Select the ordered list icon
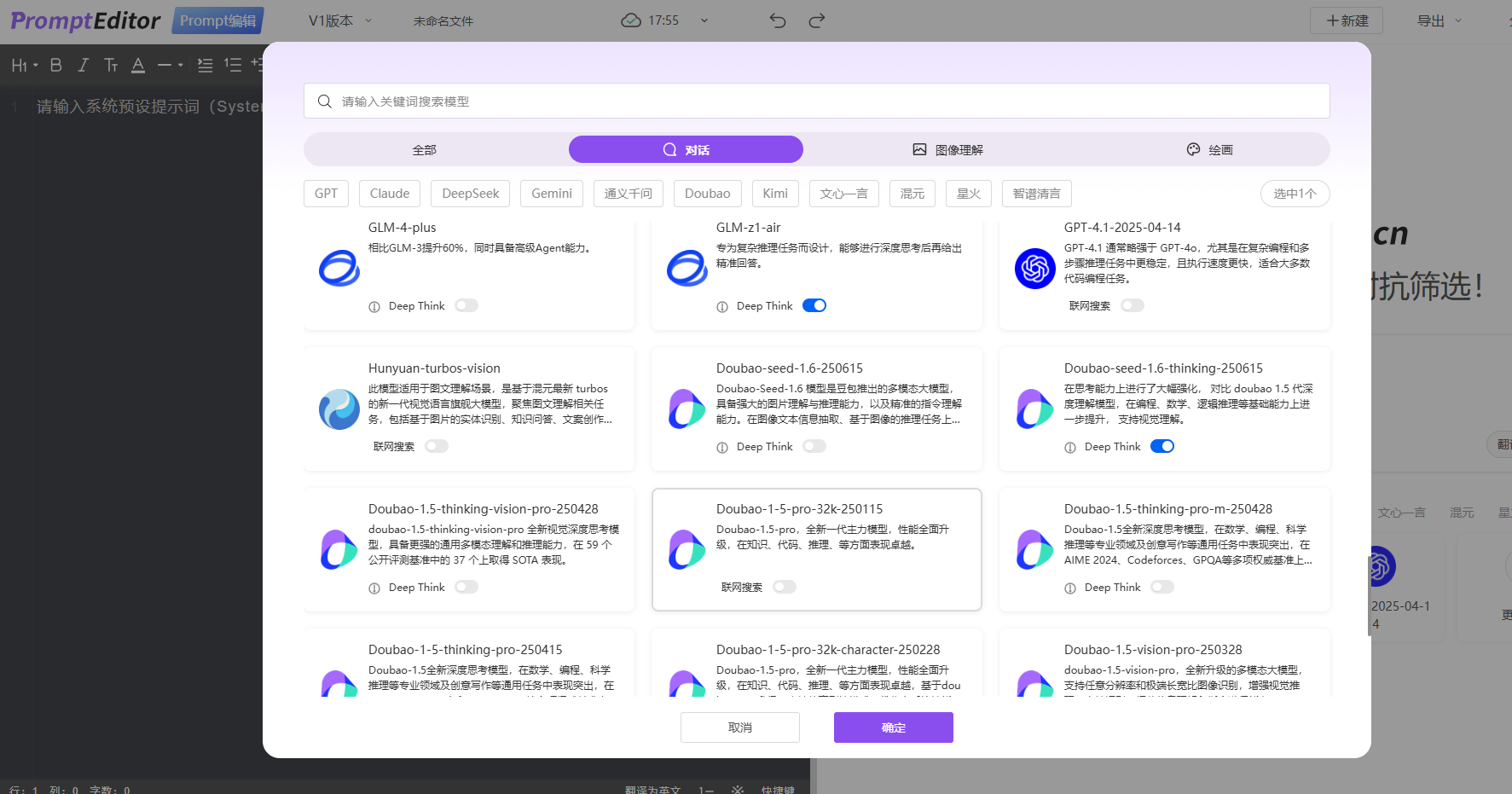 point(232,65)
